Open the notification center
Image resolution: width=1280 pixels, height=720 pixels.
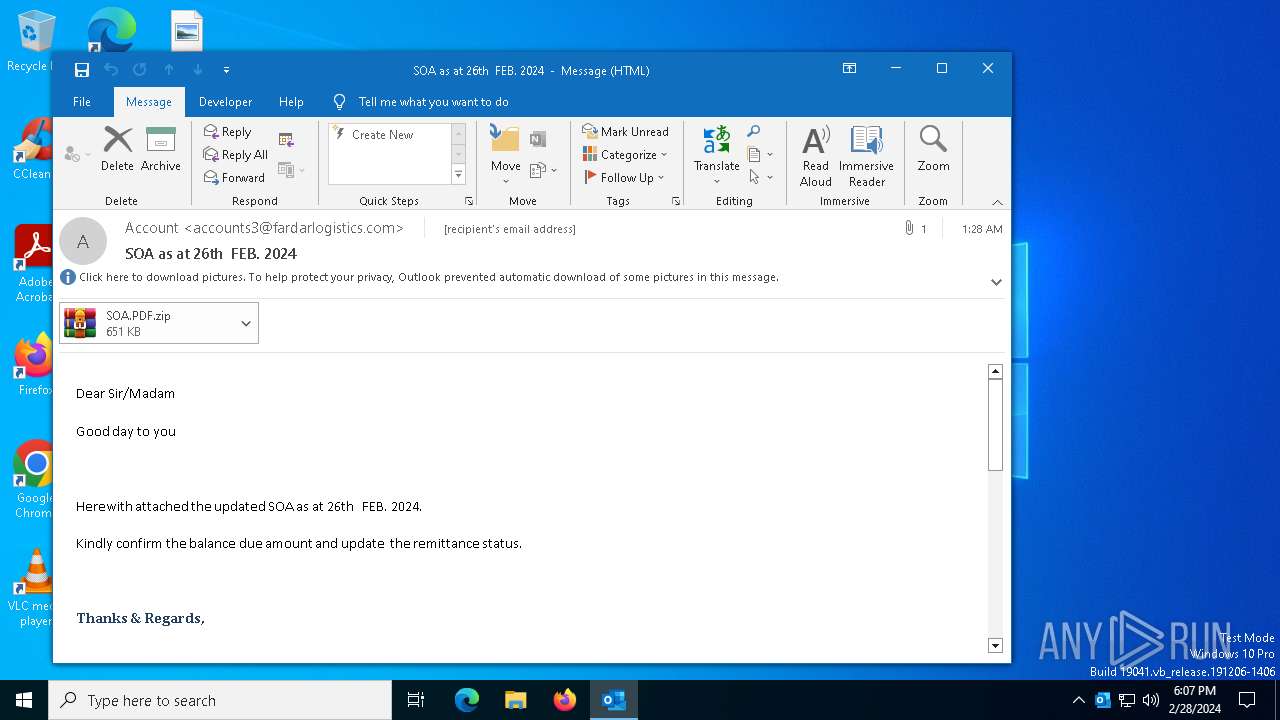1247,700
